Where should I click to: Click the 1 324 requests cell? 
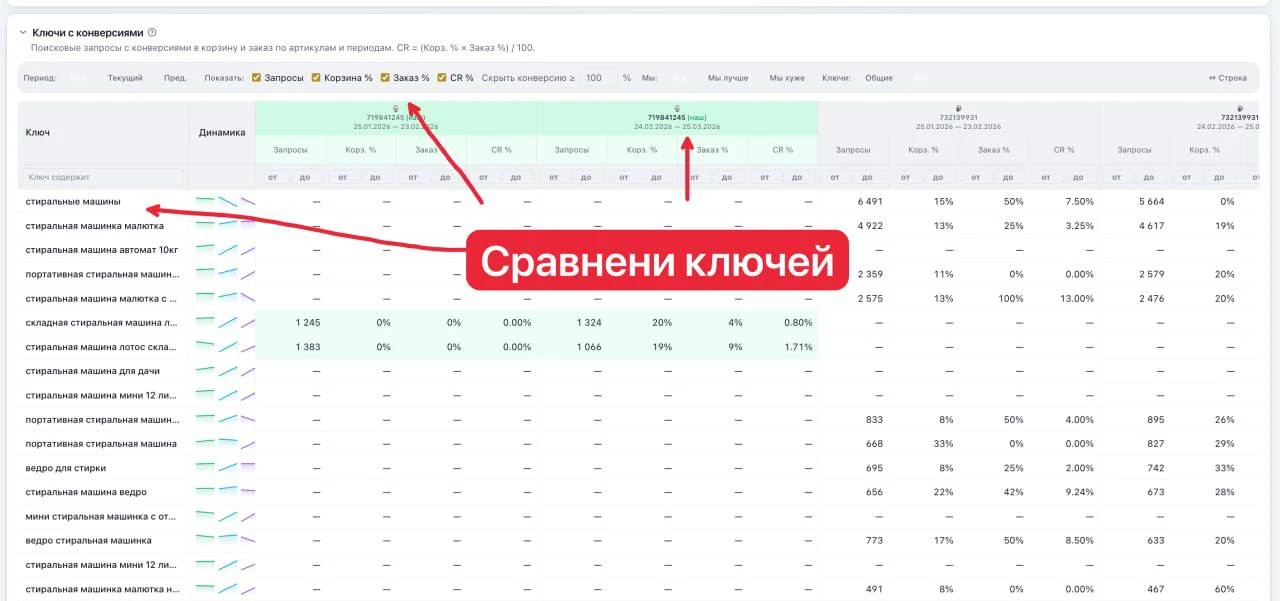[591, 322]
